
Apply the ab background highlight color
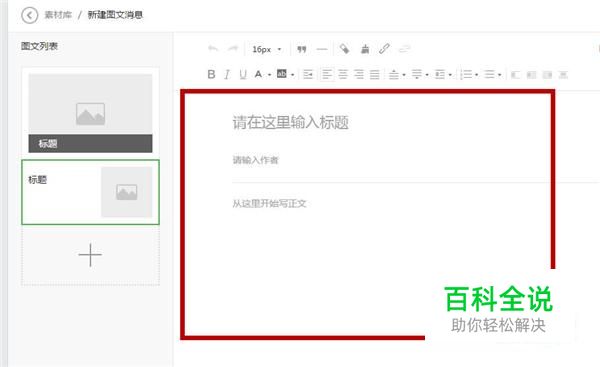pos(282,74)
